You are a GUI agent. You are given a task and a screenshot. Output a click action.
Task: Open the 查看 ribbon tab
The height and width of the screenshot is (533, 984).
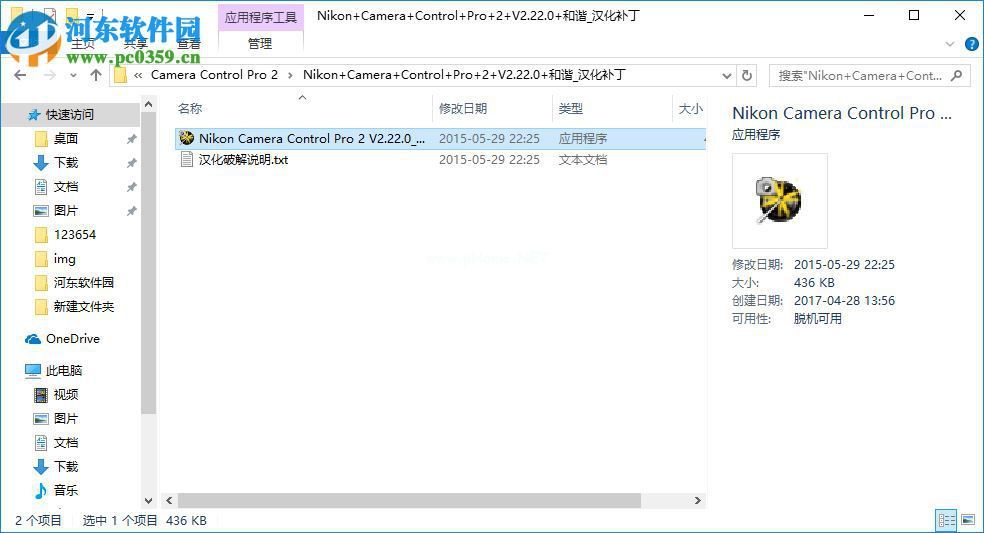pos(188,44)
